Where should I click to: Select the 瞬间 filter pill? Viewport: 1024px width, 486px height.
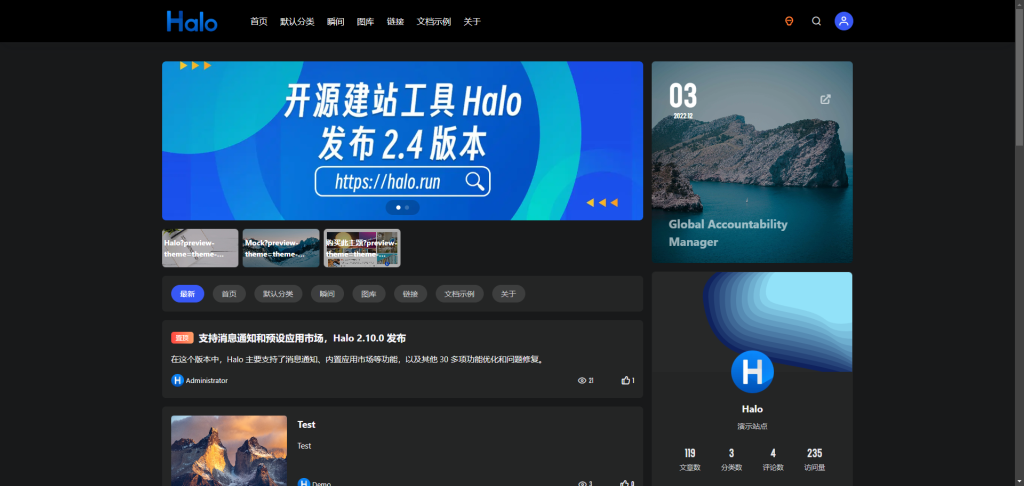[327, 294]
